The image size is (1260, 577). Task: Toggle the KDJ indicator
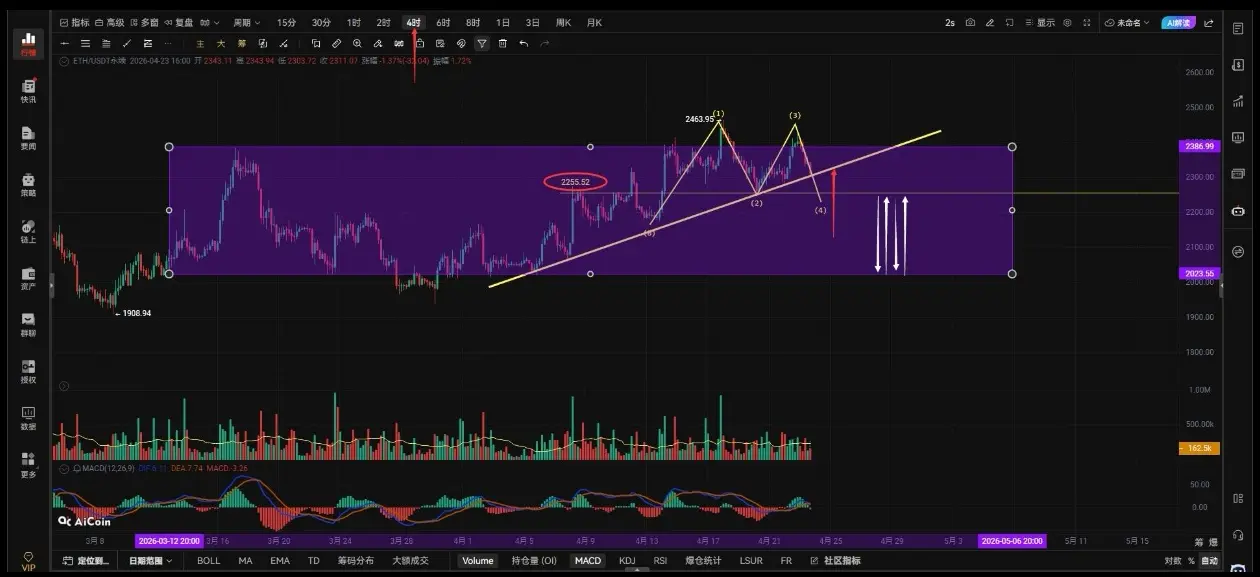click(627, 561)
